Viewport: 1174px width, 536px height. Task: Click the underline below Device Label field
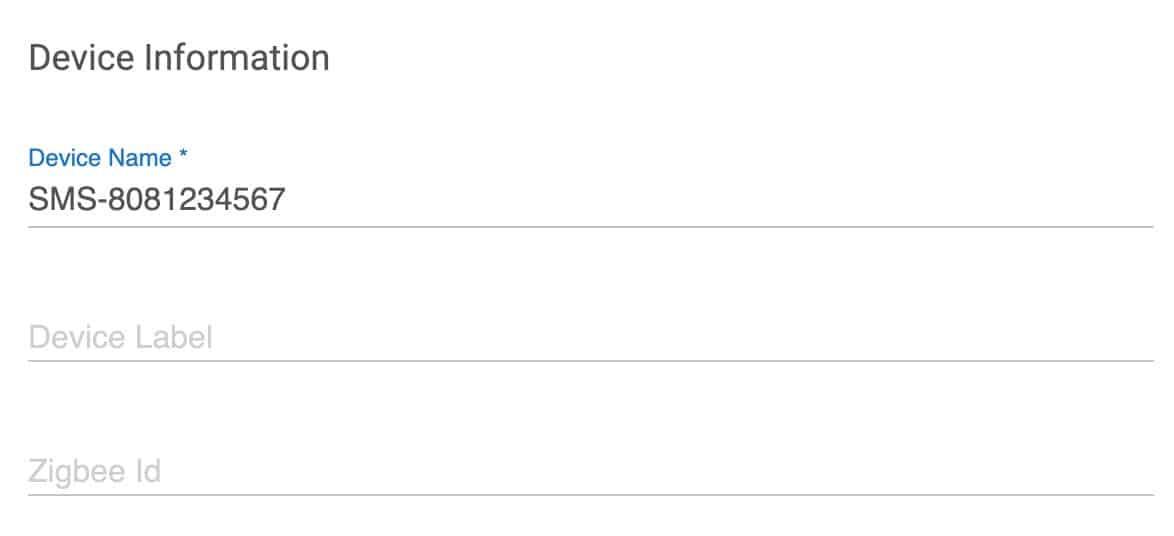click(590, 360)
